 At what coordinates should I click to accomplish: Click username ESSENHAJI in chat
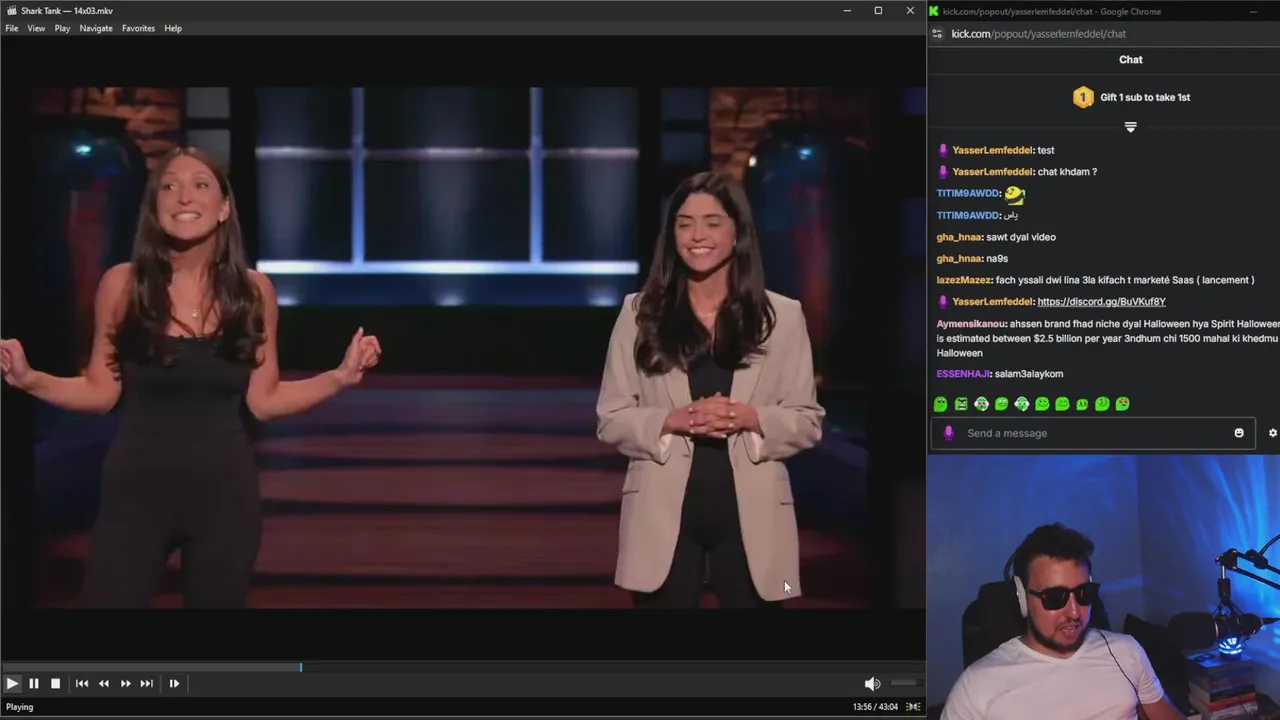coord(963,374)
